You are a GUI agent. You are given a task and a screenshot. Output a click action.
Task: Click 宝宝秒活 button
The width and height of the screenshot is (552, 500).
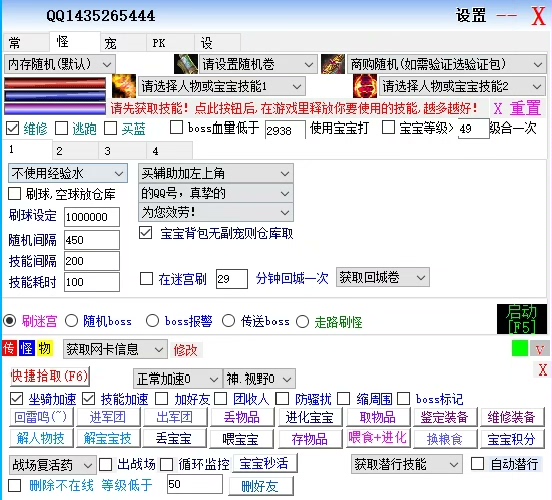264,463
